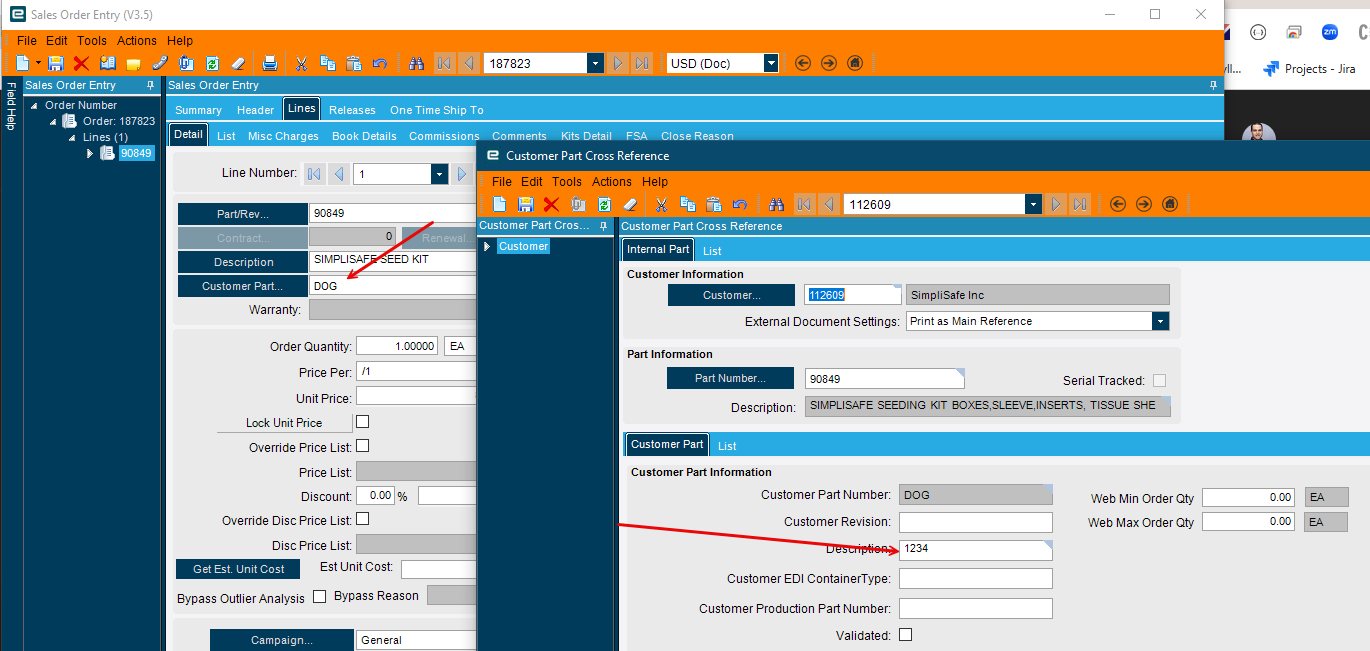The image size is (1370, 651).
Task: Click the Customer... button
Action: [732, 295]
